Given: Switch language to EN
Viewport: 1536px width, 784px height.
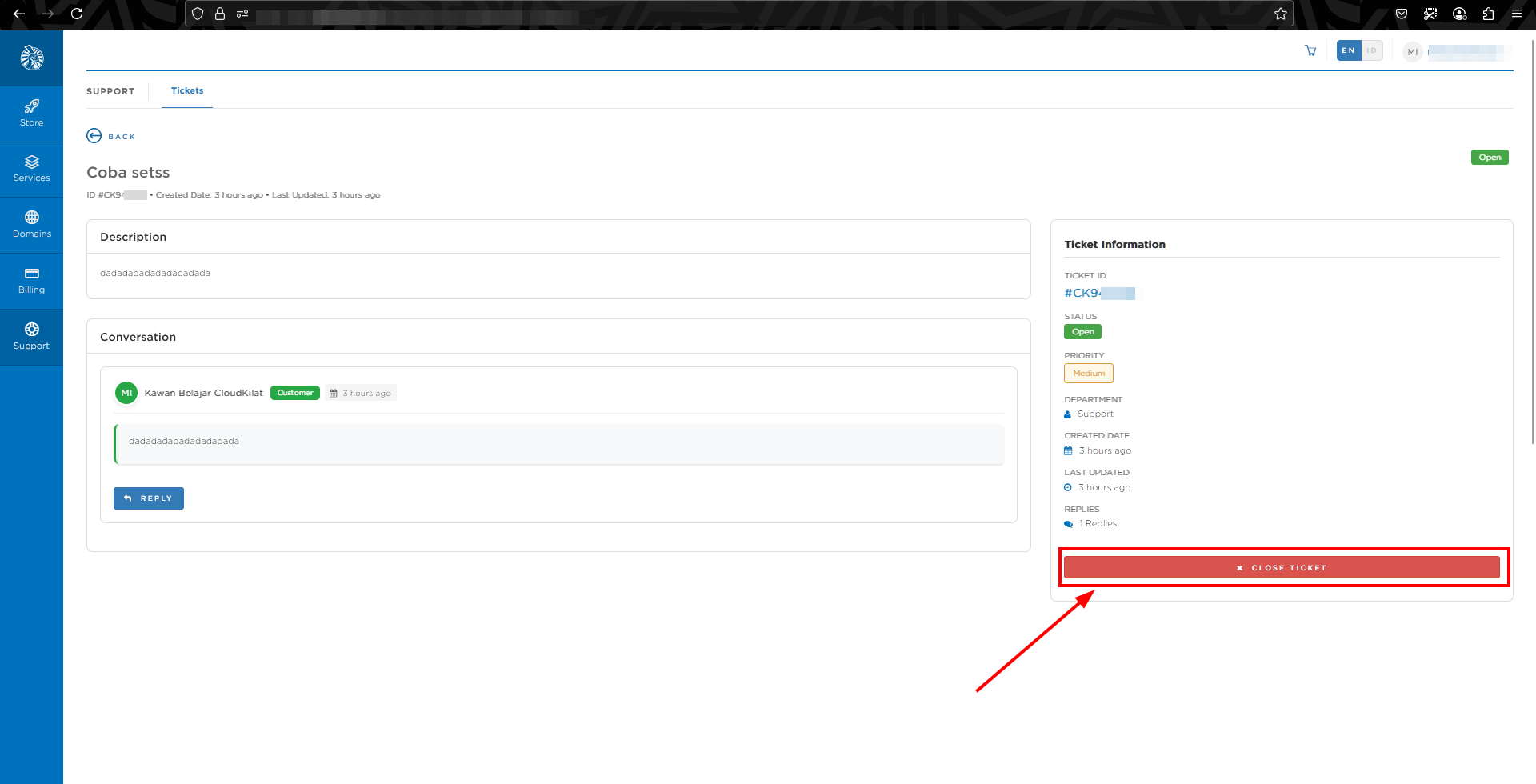Looking at the screenshot, I should (x=1348, y=50).
